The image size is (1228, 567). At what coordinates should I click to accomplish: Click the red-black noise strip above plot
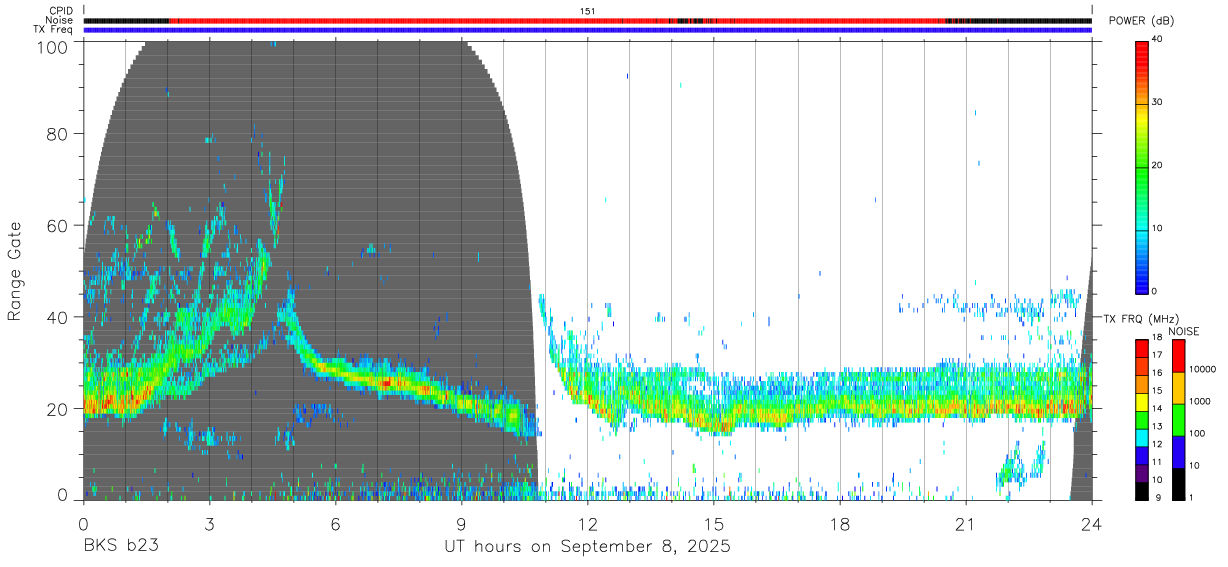587,20
